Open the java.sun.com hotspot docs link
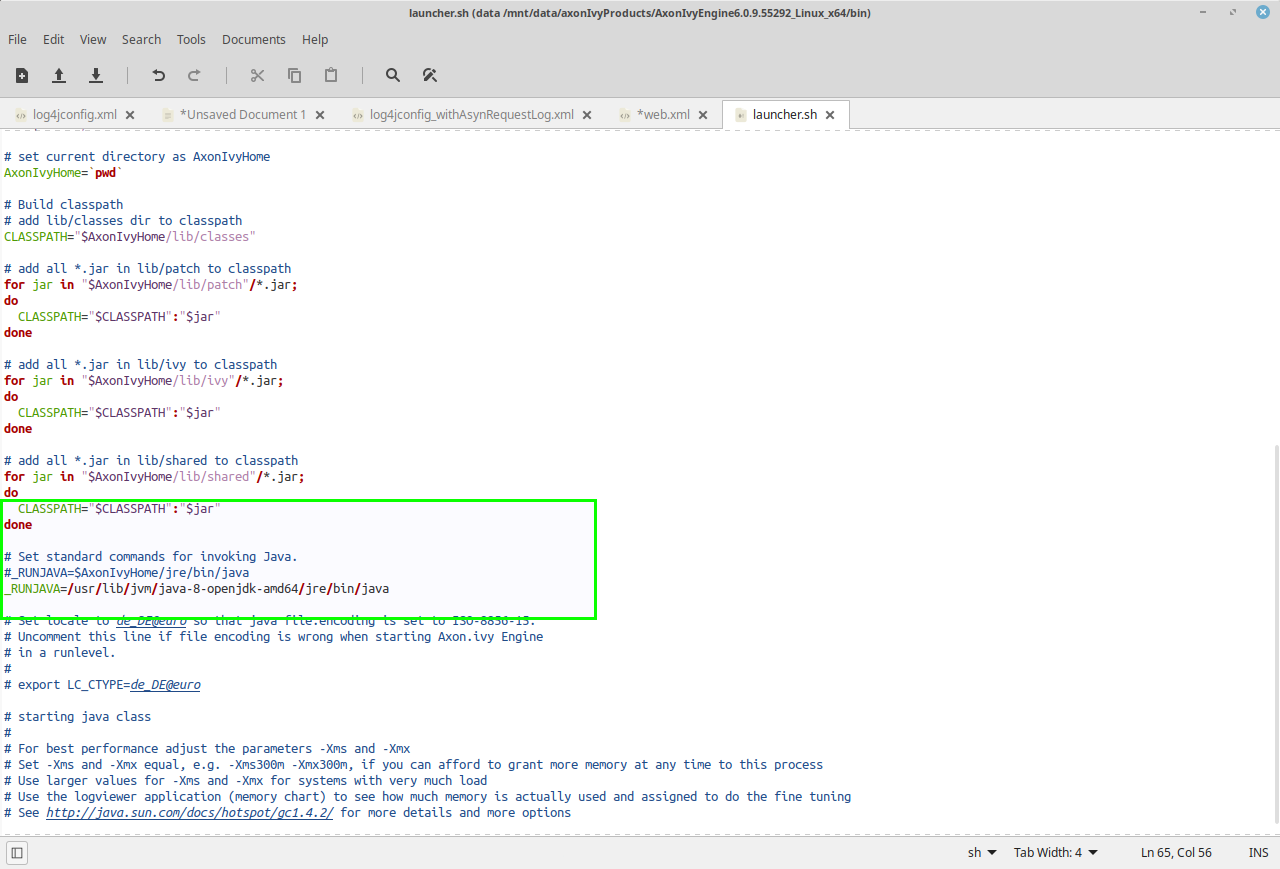 [x=189, y=813]
